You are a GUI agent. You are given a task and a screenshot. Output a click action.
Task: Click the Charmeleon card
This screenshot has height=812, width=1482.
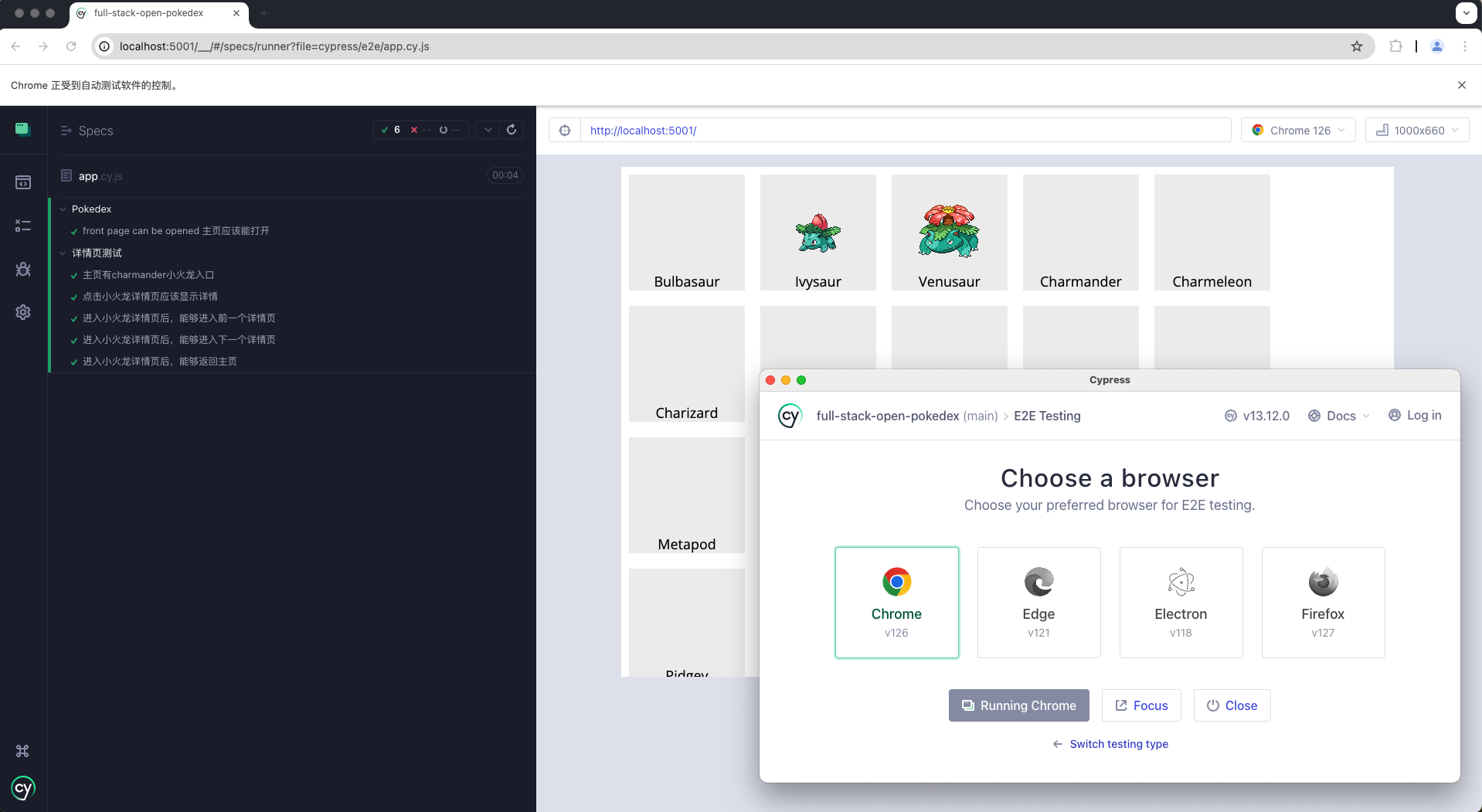click(1212, 233)
